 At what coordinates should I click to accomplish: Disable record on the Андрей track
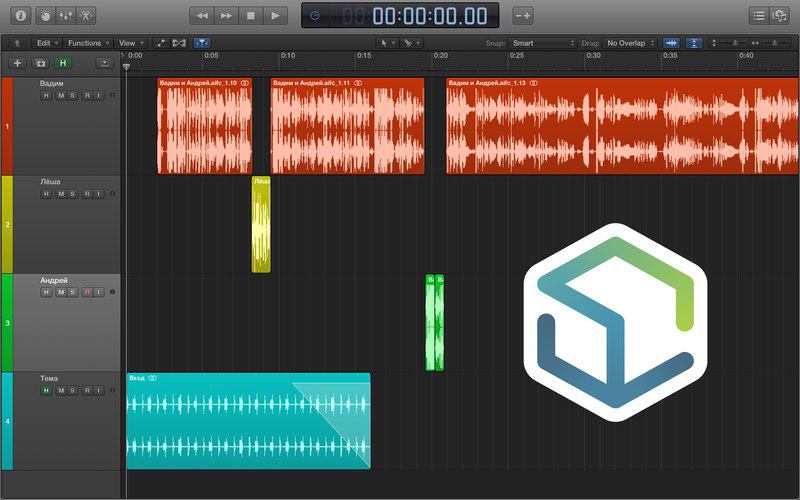coord(87,292)
